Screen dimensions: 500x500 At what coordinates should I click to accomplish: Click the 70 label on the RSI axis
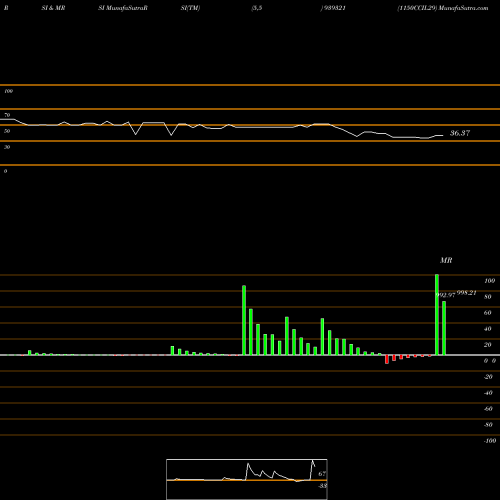coord(7,115)
